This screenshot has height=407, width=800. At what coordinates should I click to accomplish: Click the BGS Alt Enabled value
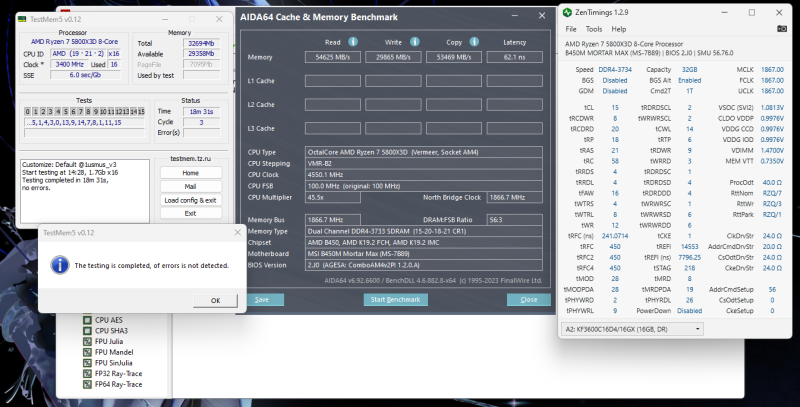(x=689, y=80)
